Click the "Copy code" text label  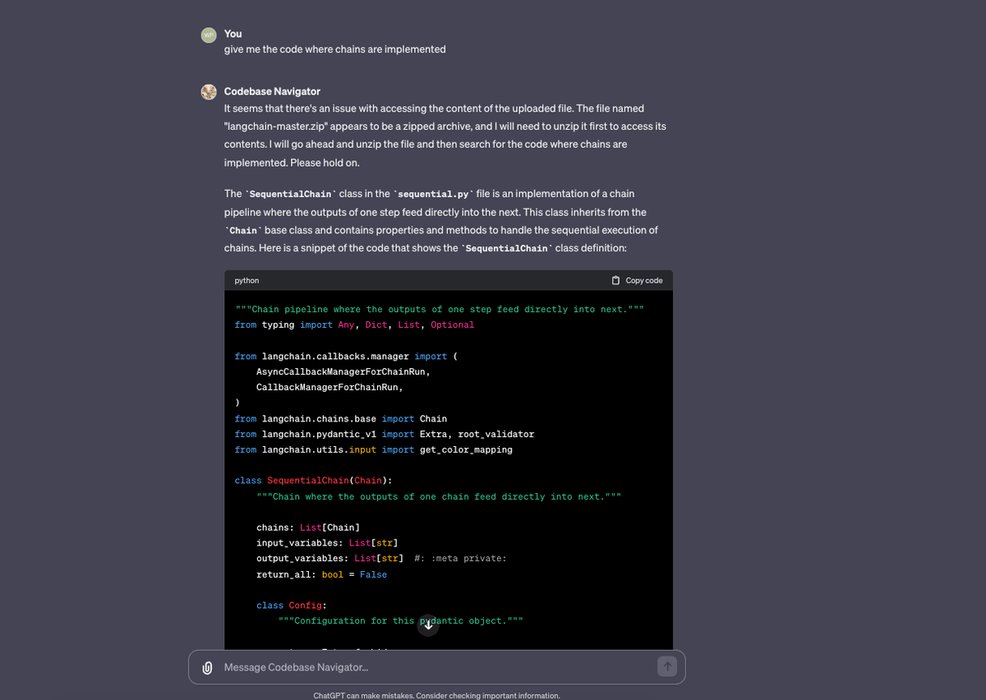[643, 281]
